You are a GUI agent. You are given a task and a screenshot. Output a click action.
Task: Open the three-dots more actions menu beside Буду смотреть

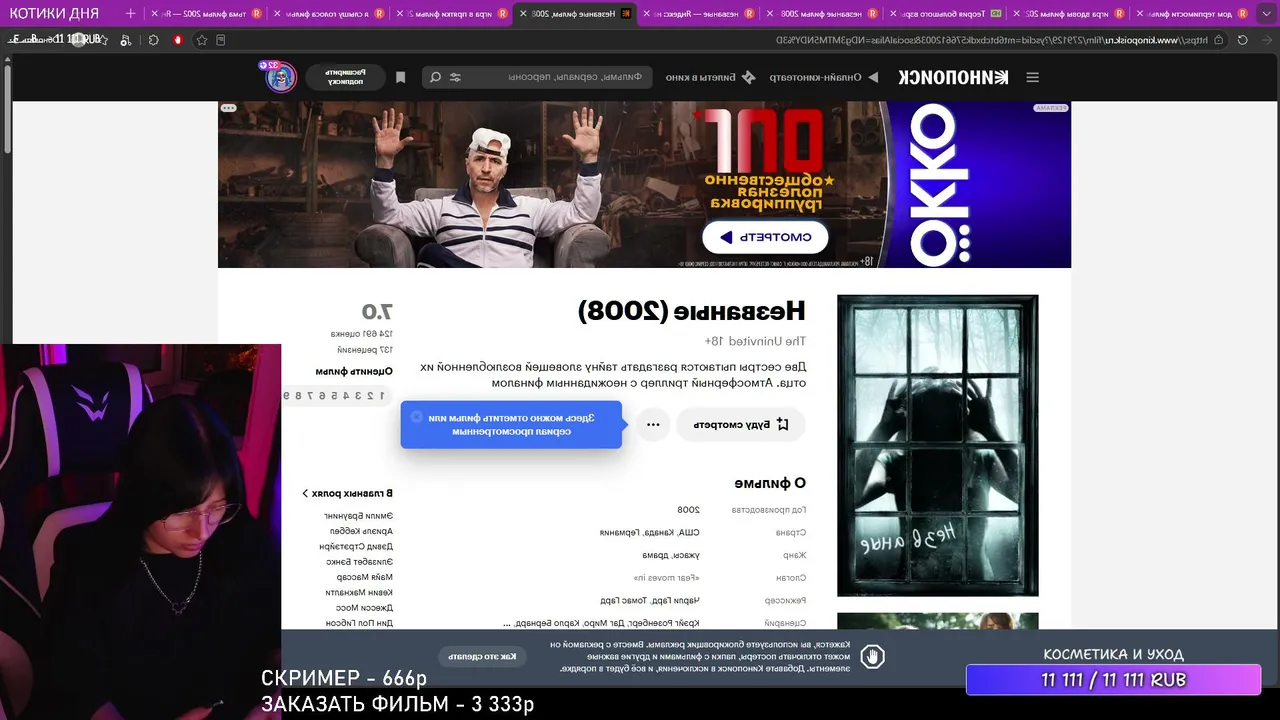pos(653,425)
